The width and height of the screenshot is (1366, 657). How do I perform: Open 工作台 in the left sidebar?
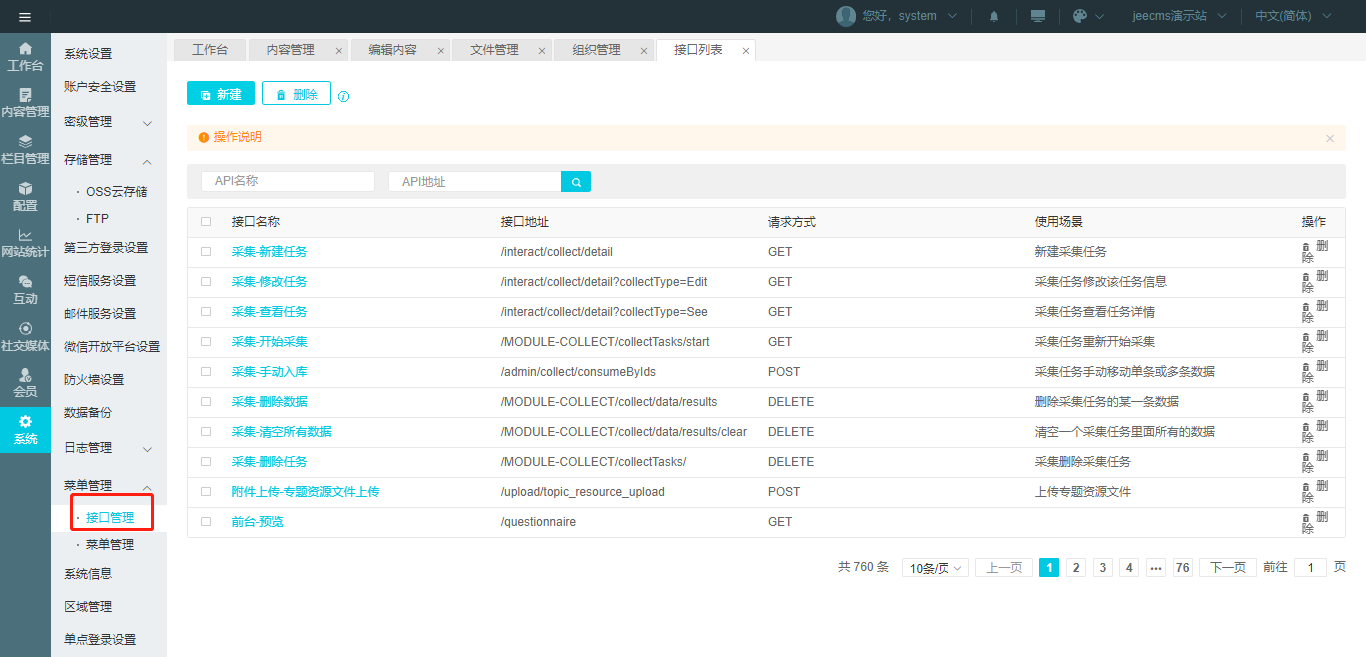(x=25, y=57)
